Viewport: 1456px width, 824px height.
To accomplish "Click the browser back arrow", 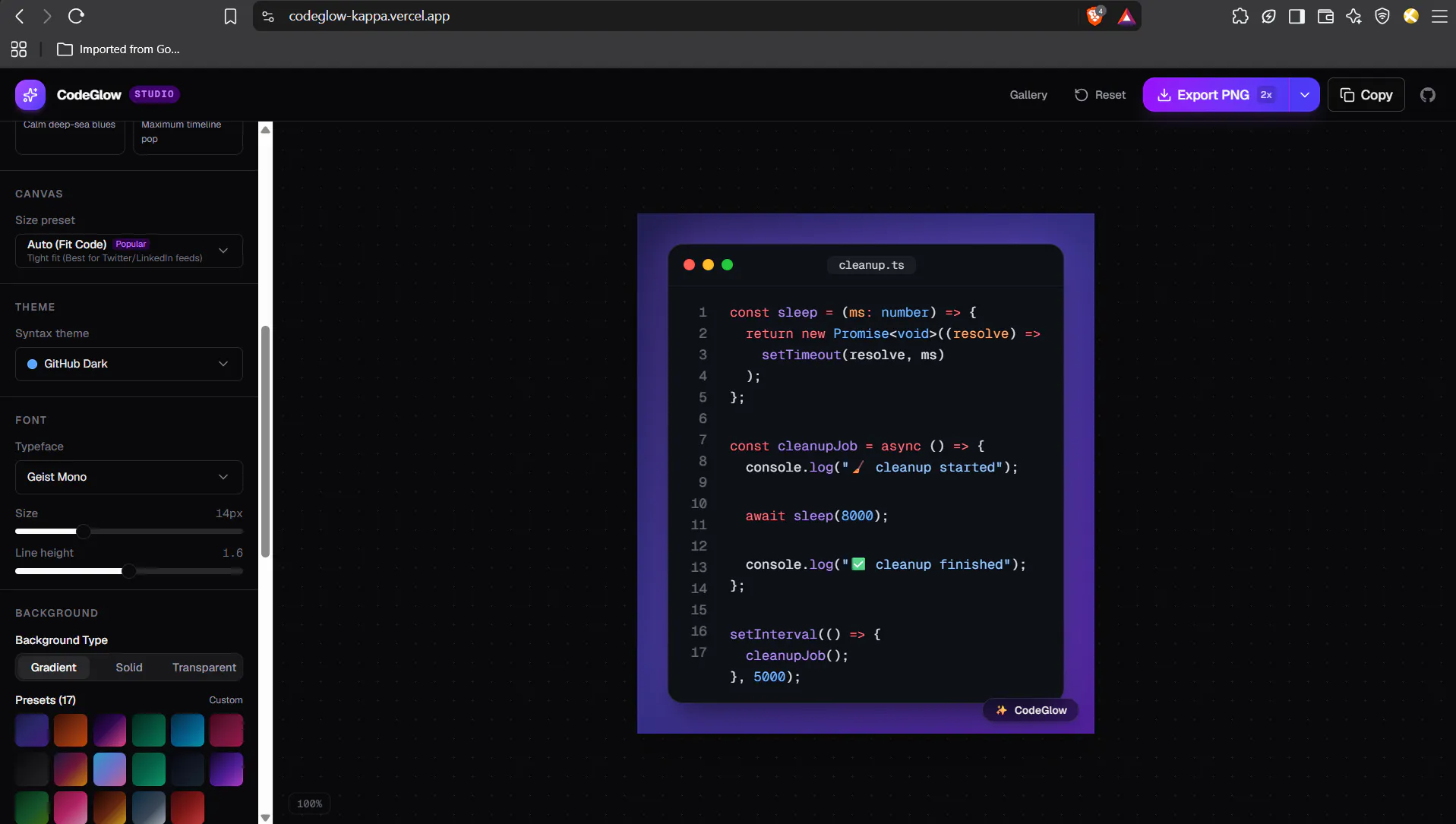I will click(x=20, y=16).
